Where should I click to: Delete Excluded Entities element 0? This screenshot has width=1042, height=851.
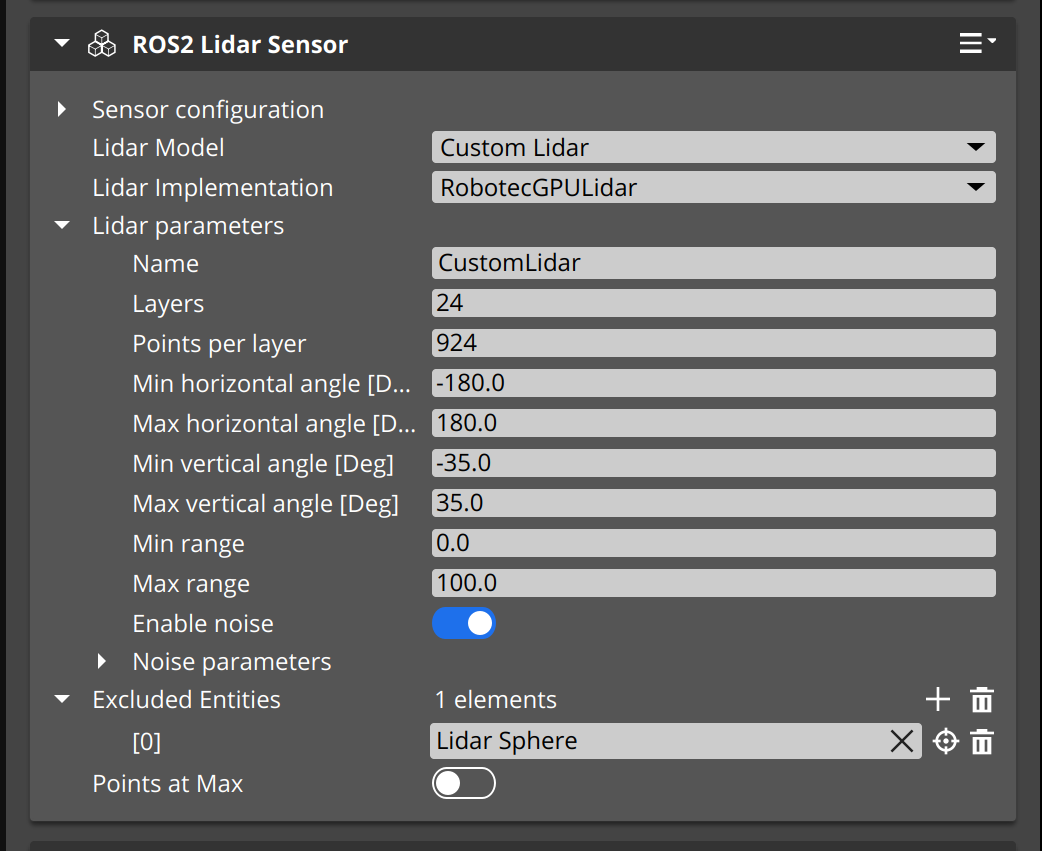tap(982, 741)
